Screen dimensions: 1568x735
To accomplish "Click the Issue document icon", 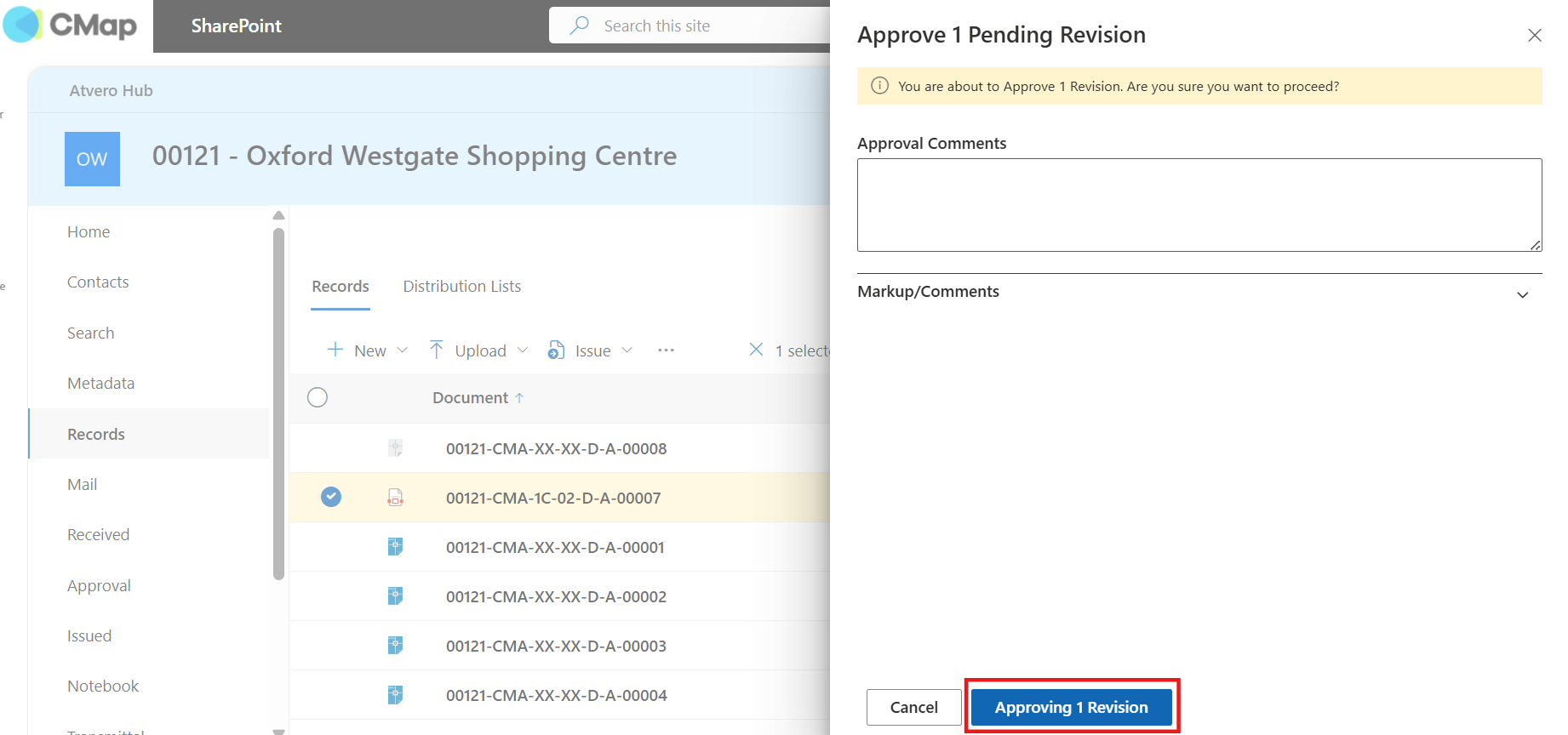I will coord(557,350).
